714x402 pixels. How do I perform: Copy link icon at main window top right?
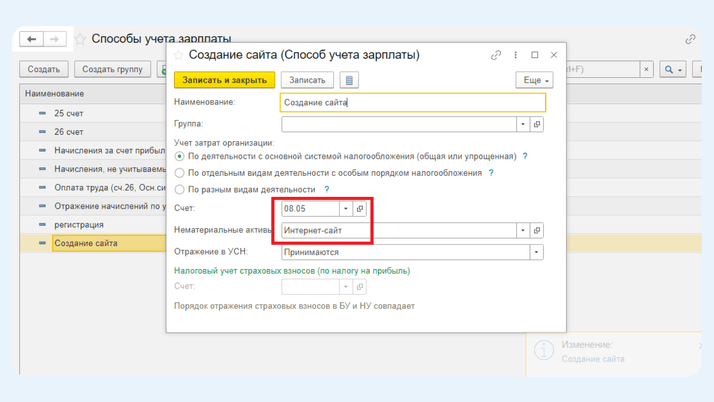click(690, 39)
